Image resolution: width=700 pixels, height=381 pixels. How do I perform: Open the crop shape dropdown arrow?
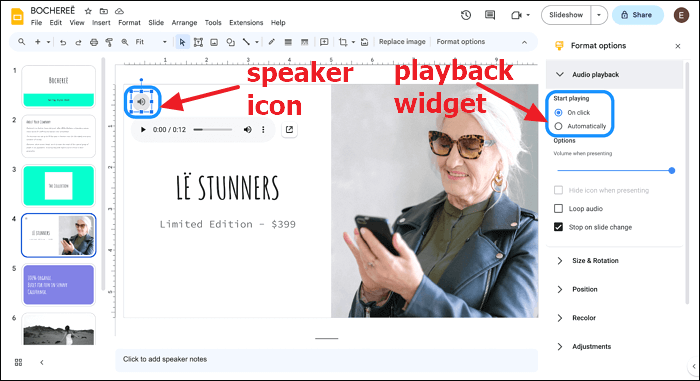353,42
